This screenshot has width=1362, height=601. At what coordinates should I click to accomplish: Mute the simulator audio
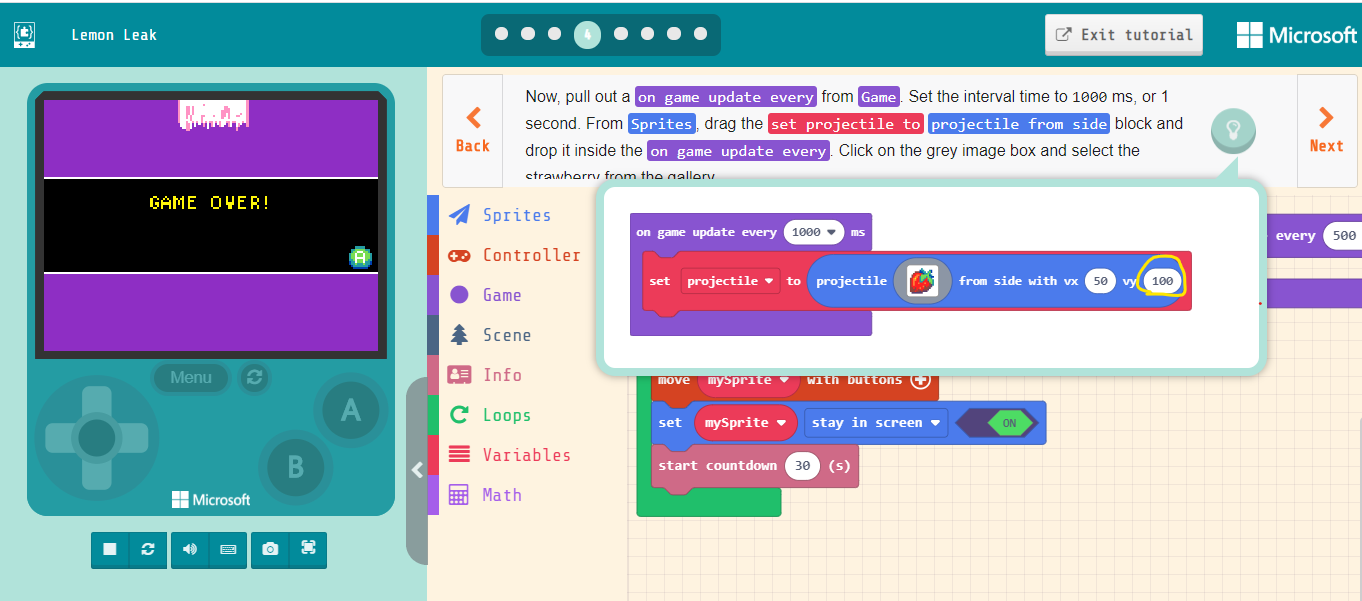click(x=190, y=549)
